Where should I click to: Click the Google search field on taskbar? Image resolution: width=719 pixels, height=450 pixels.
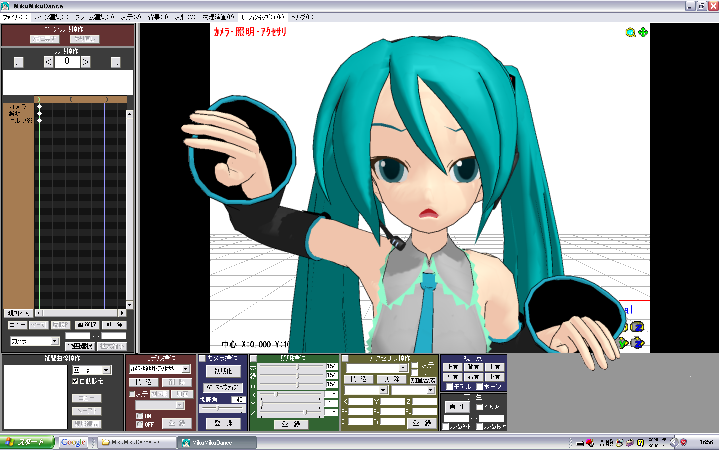coord(73,443)
